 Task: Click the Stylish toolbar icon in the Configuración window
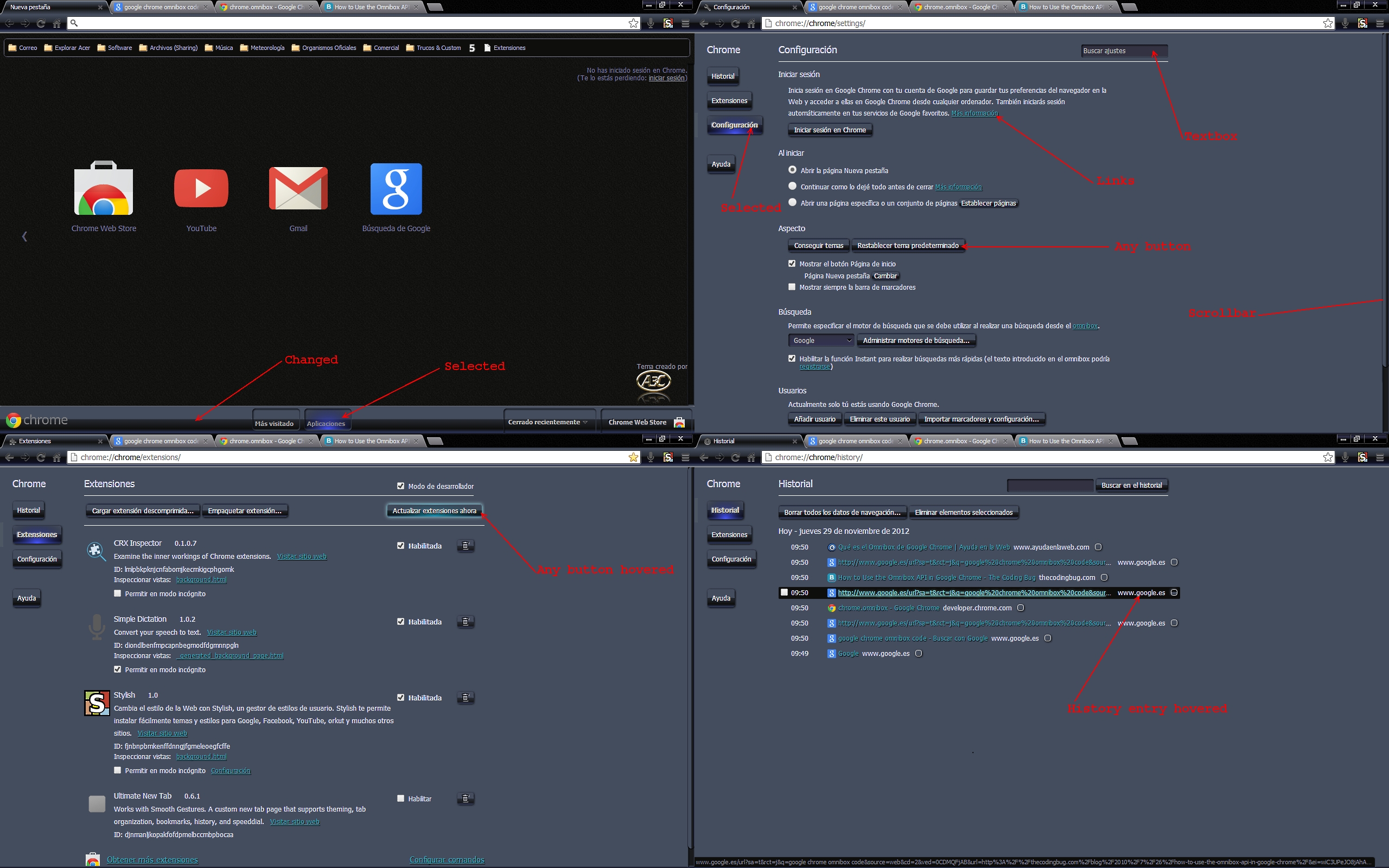(x=1362, y=23)
